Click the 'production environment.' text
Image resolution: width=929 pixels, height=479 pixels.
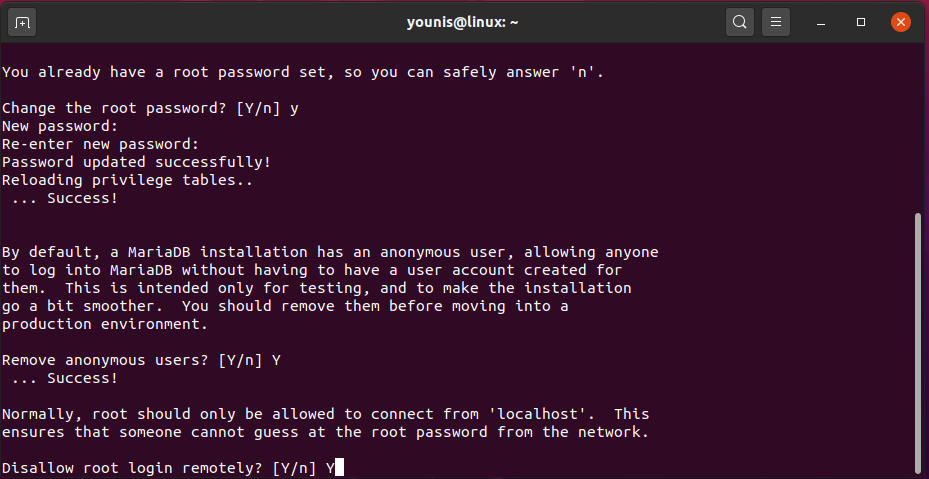click(x=104, y=323)
